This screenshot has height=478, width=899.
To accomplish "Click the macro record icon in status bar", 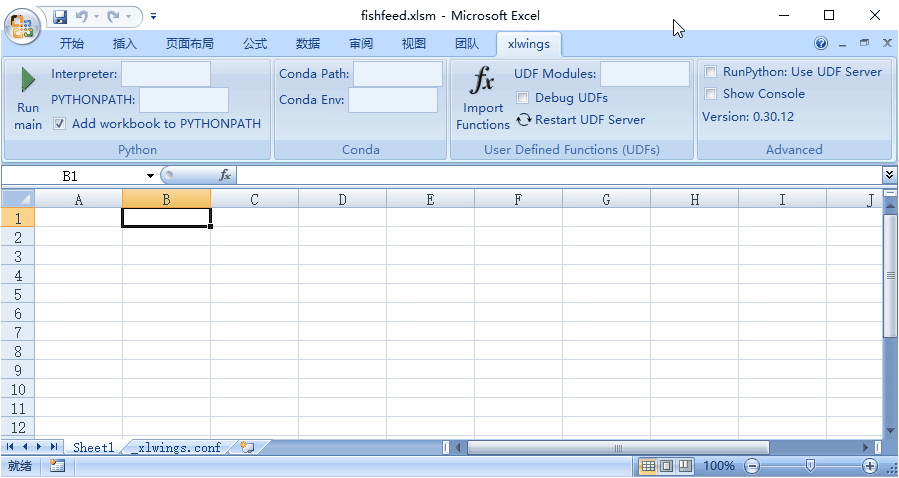I will coord(57,466).
